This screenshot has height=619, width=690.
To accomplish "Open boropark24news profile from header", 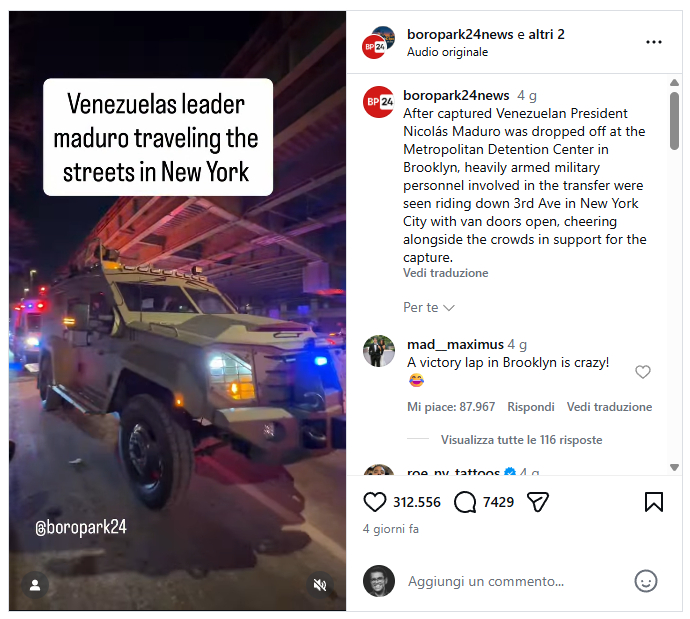I will [x=460, y=34].
